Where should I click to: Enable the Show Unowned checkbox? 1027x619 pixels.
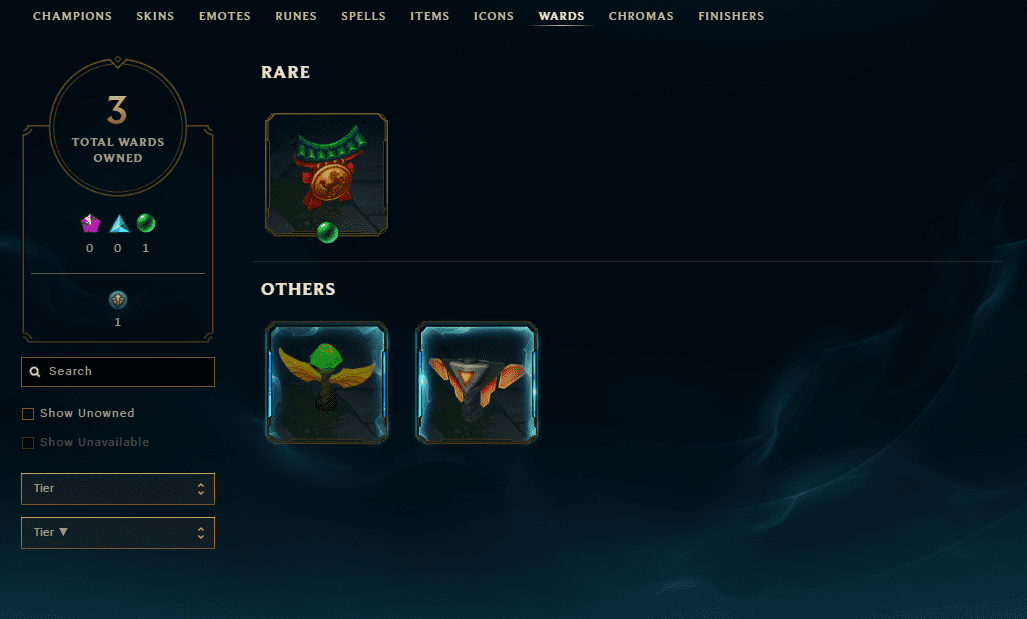click(28, 414)
